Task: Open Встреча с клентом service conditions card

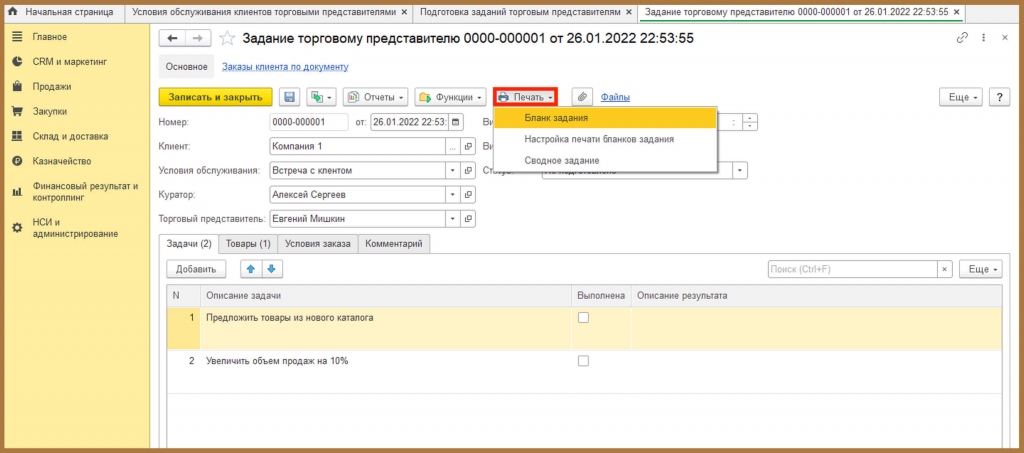Action: 468,170
